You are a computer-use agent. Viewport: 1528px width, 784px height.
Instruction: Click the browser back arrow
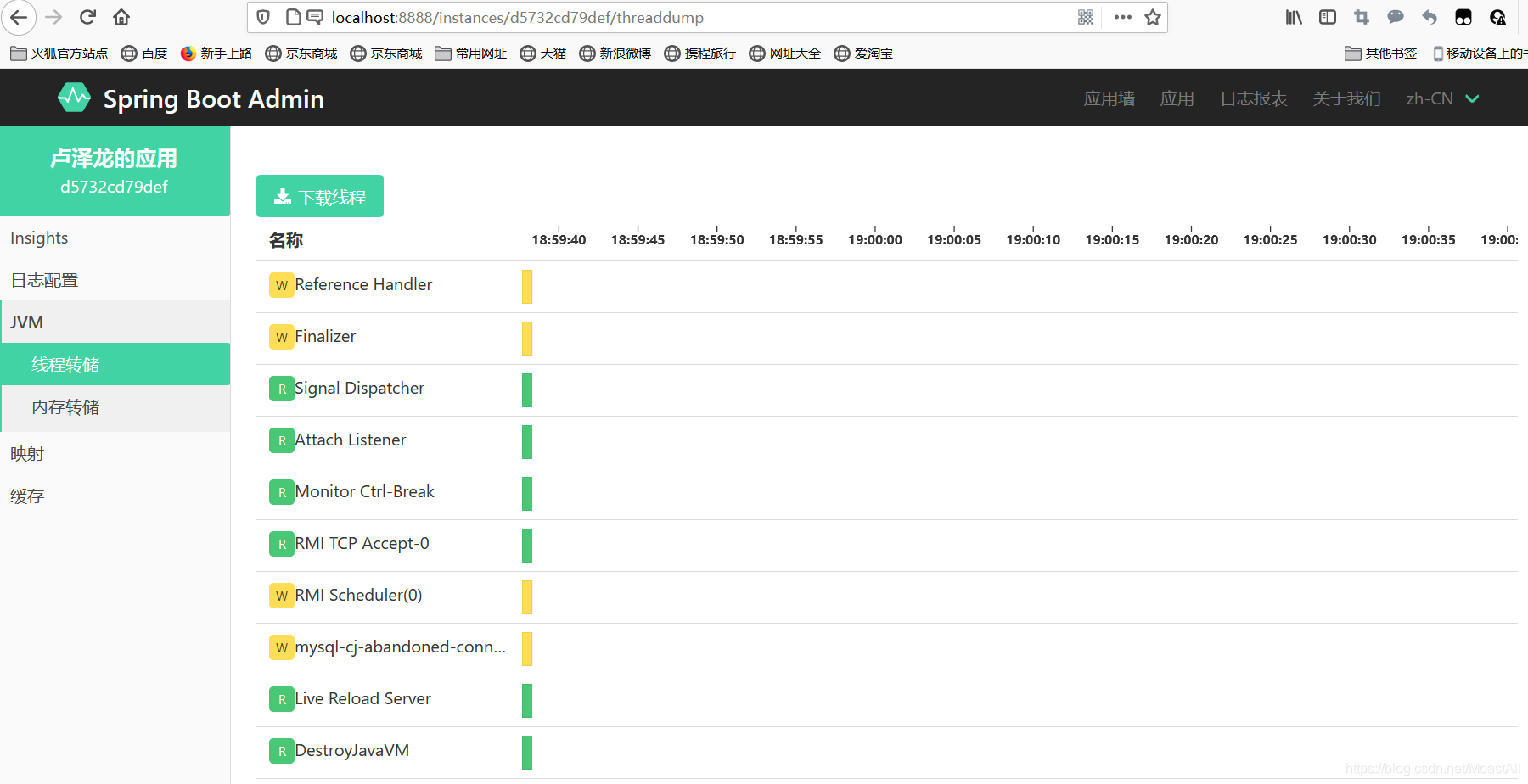point(19,17)
